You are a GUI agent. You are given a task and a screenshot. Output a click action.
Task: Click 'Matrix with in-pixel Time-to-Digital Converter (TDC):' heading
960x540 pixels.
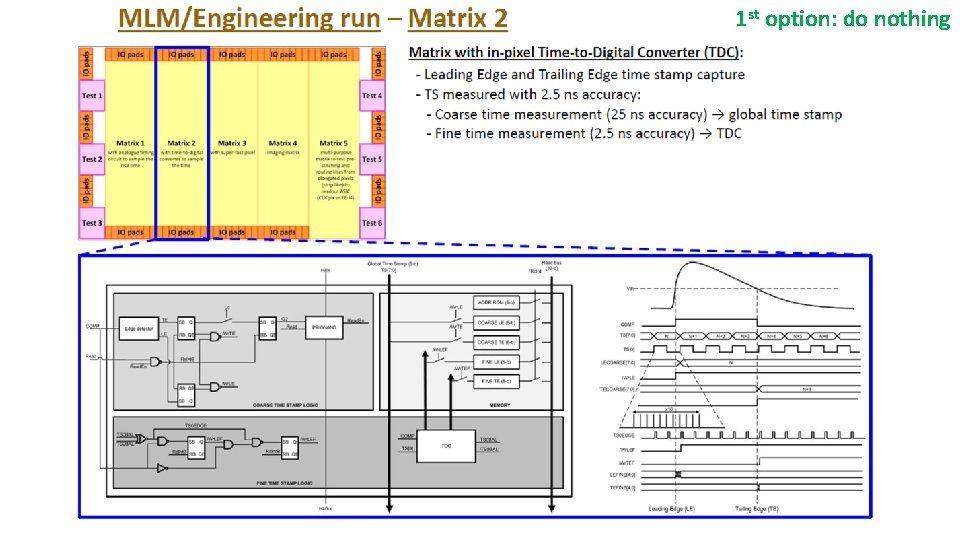coord(576,53)
